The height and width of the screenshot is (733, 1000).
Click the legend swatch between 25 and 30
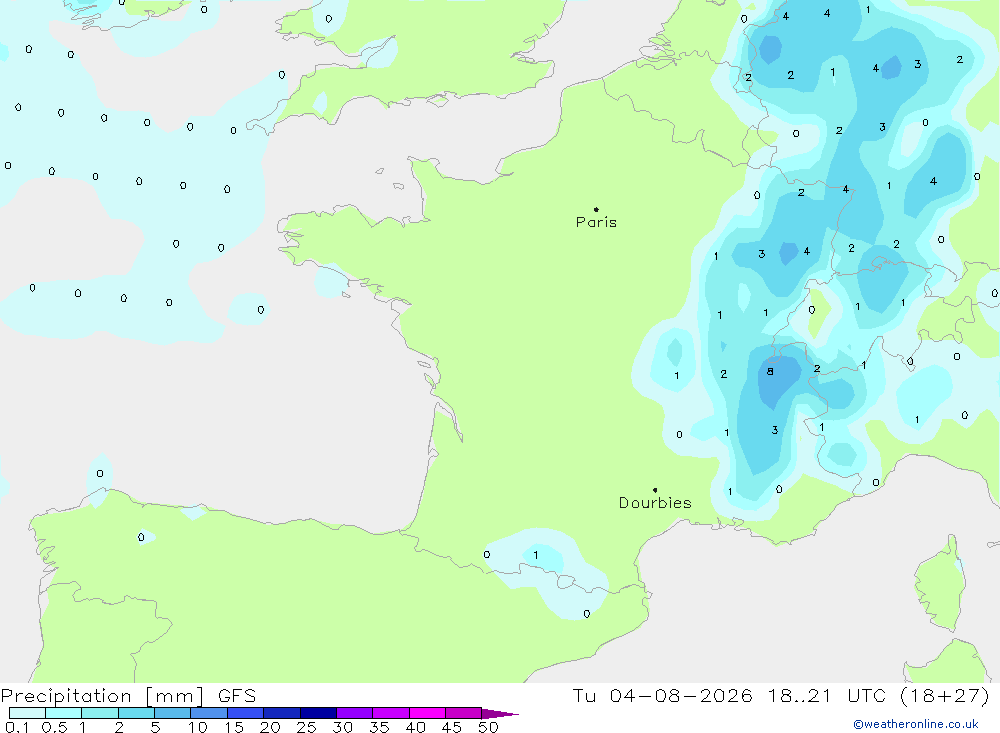point(318,713)
